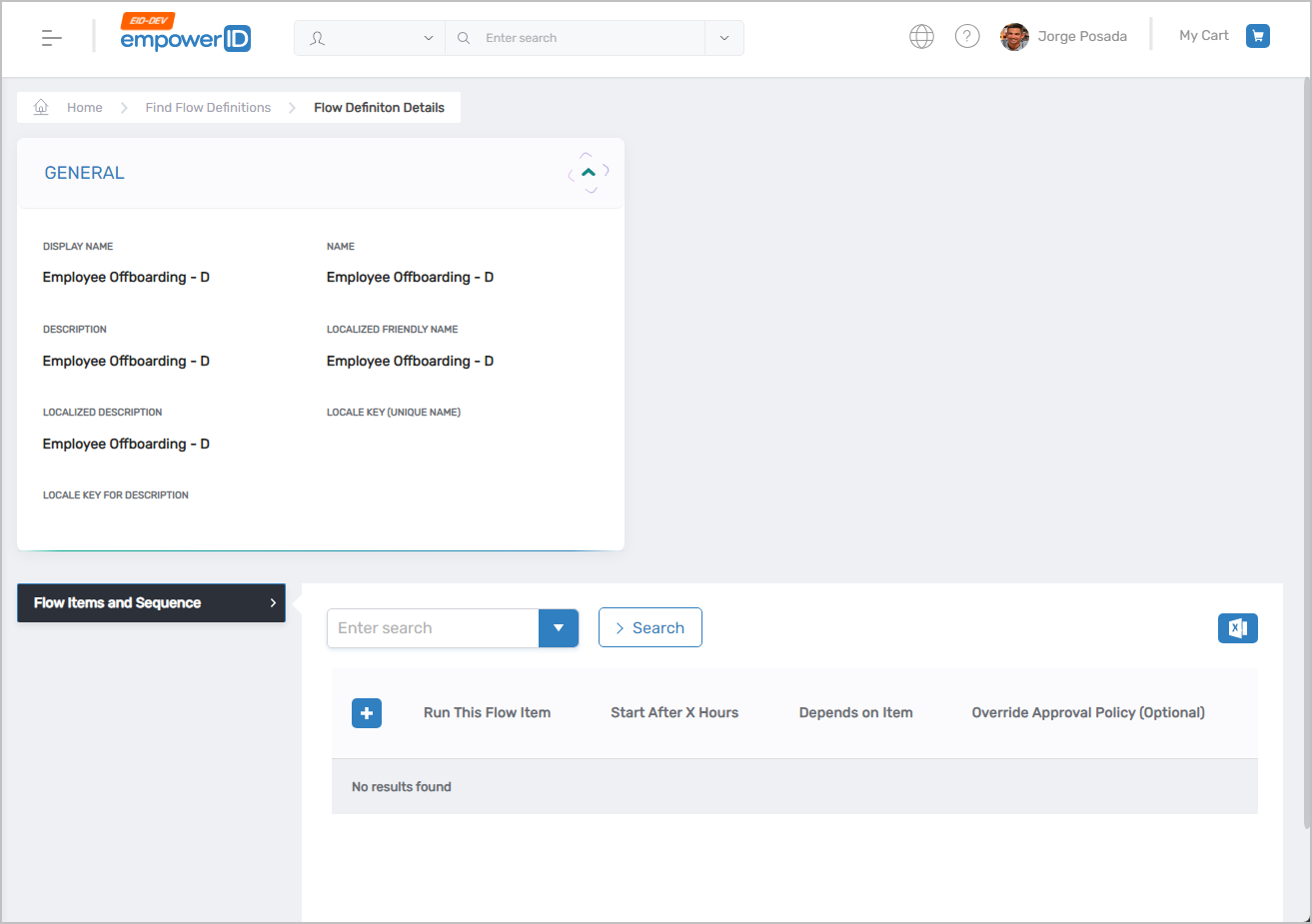Export the grid to Excel

pyautogui.click(x=1237, y=628)
